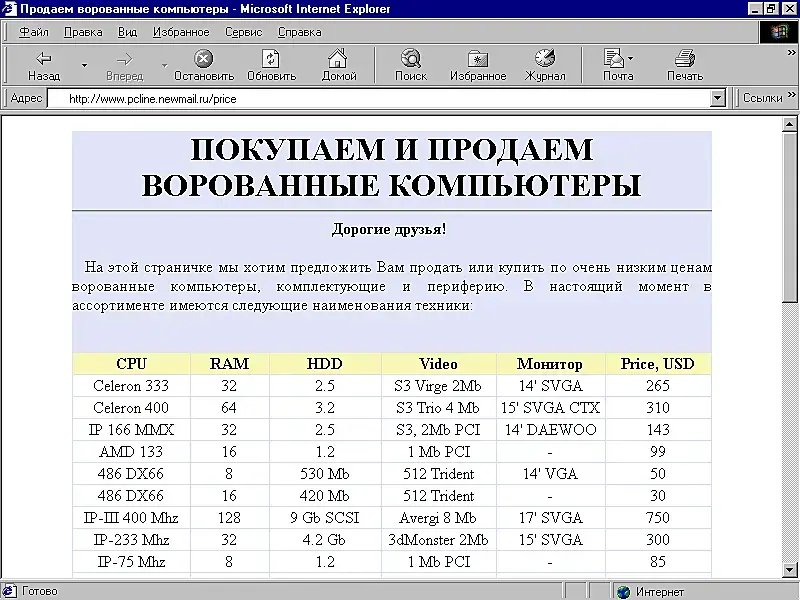Click the price 750 cell
This screenshot has width=800, height=600.
[x=658, y=518]
